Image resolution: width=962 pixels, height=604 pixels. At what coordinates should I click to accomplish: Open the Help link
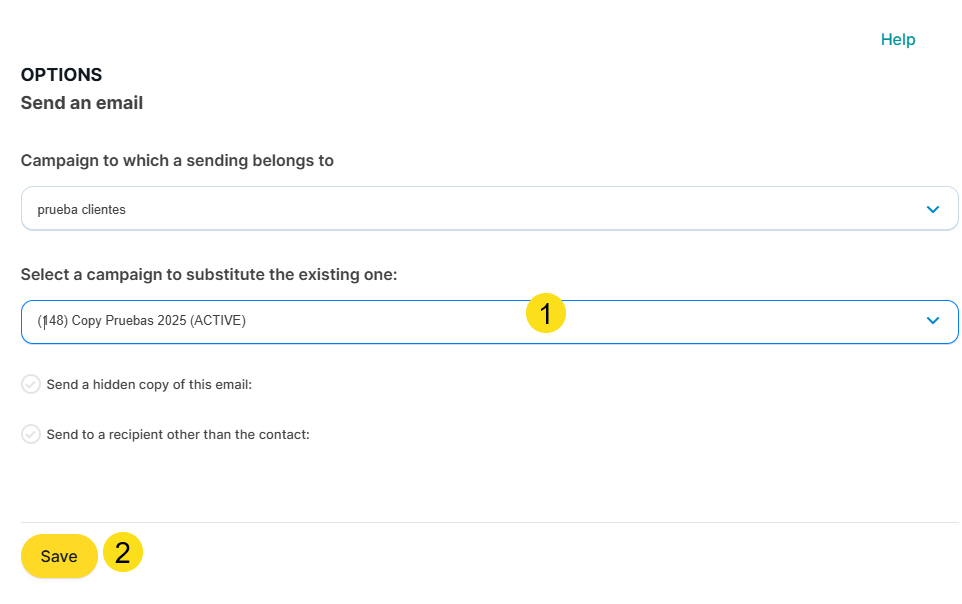pos(897,40)
